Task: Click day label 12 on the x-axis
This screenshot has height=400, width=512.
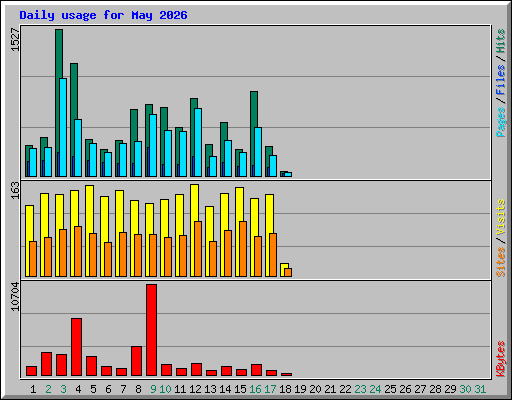Action: point(195,389)
